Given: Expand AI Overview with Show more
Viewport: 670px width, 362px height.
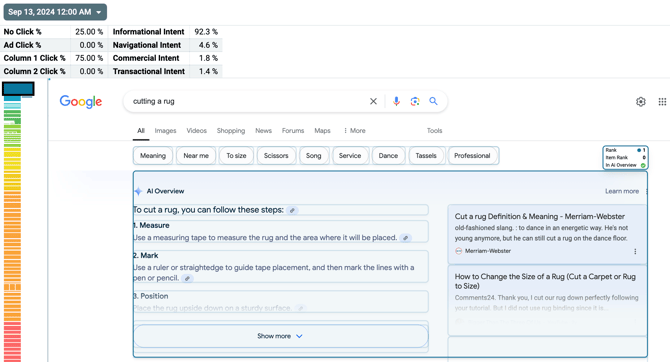Looking at the screenshot, I should 281,336.
